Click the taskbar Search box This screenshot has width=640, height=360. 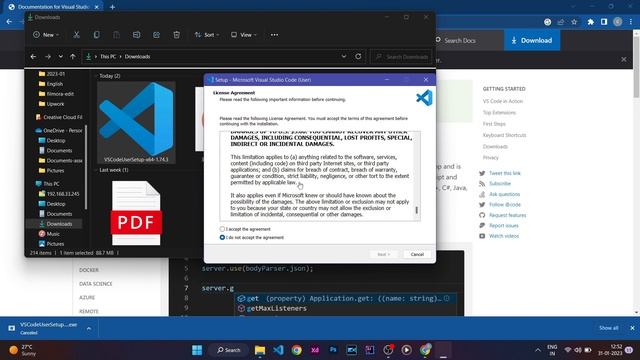(229, 350)
